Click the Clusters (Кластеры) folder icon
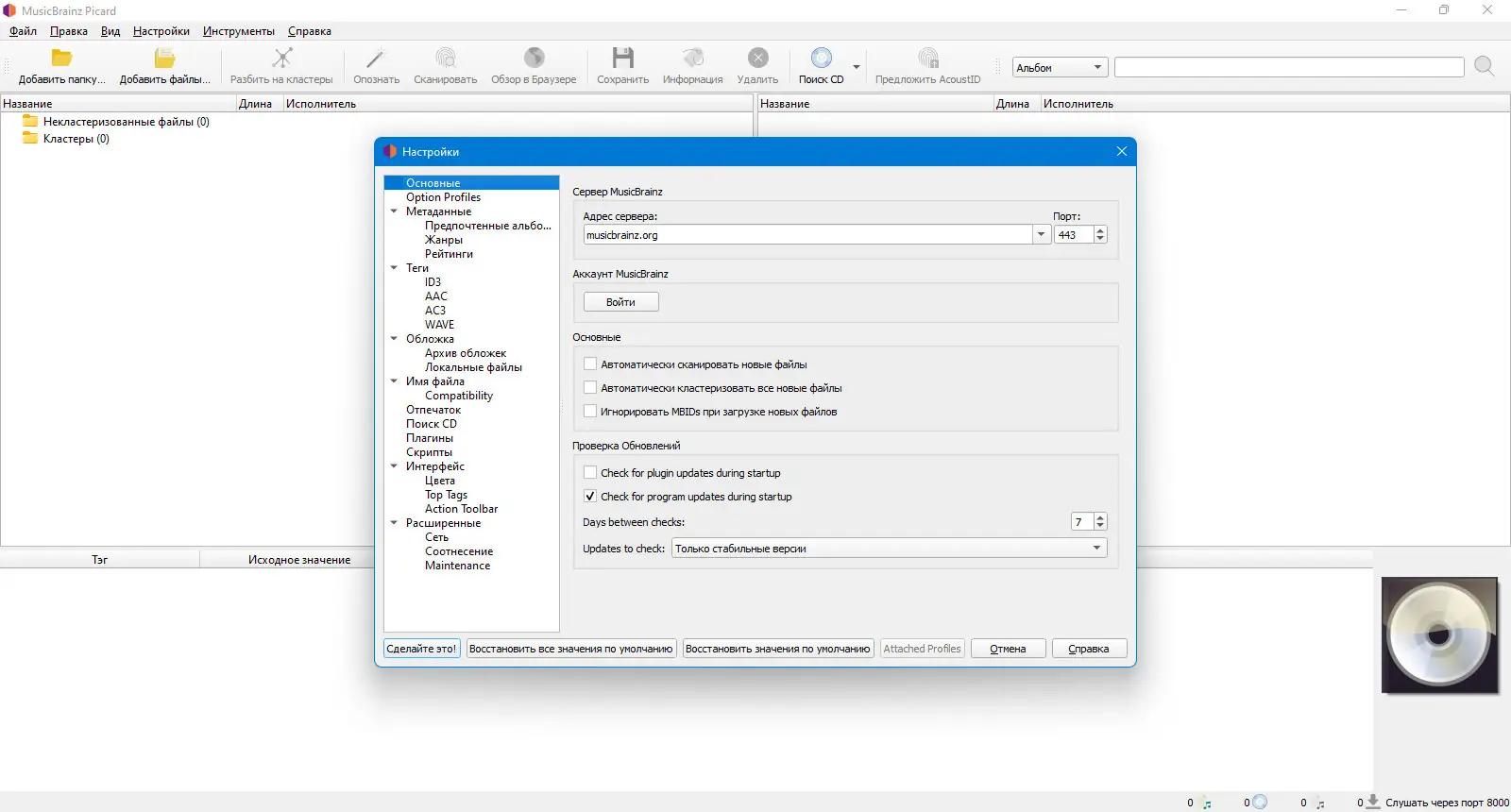This screenshot has width=1511, height=812. pyautogui.click(x=30, y=139)
